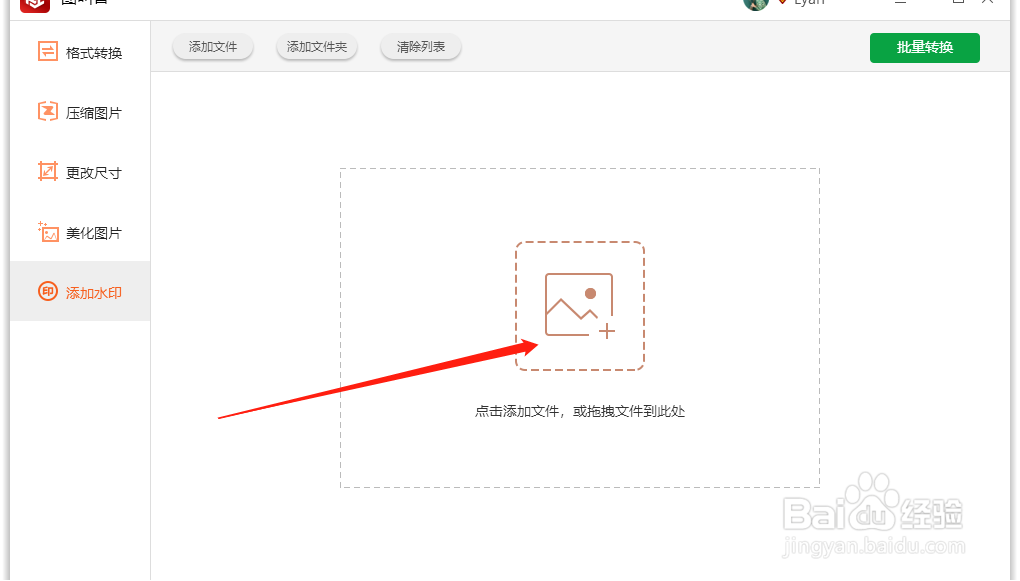
Task: Click the 添加文件夹 button
Action: pos(317,47)
